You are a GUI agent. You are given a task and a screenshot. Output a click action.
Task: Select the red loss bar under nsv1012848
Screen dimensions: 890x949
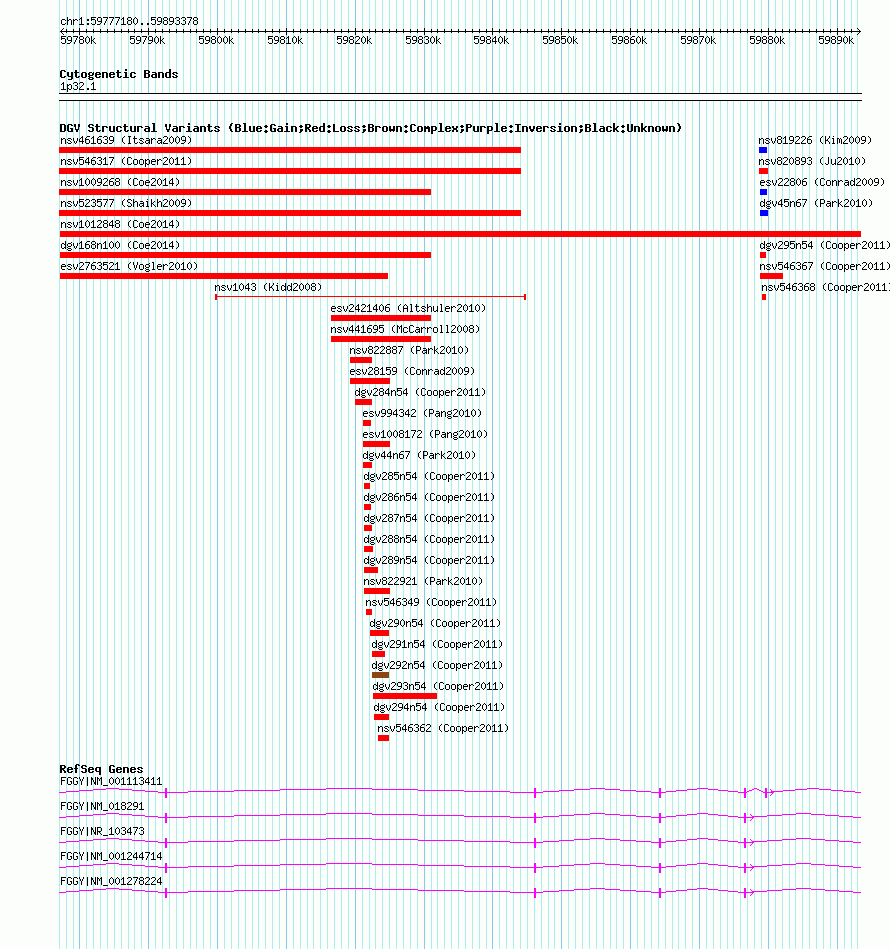(460, 234)
